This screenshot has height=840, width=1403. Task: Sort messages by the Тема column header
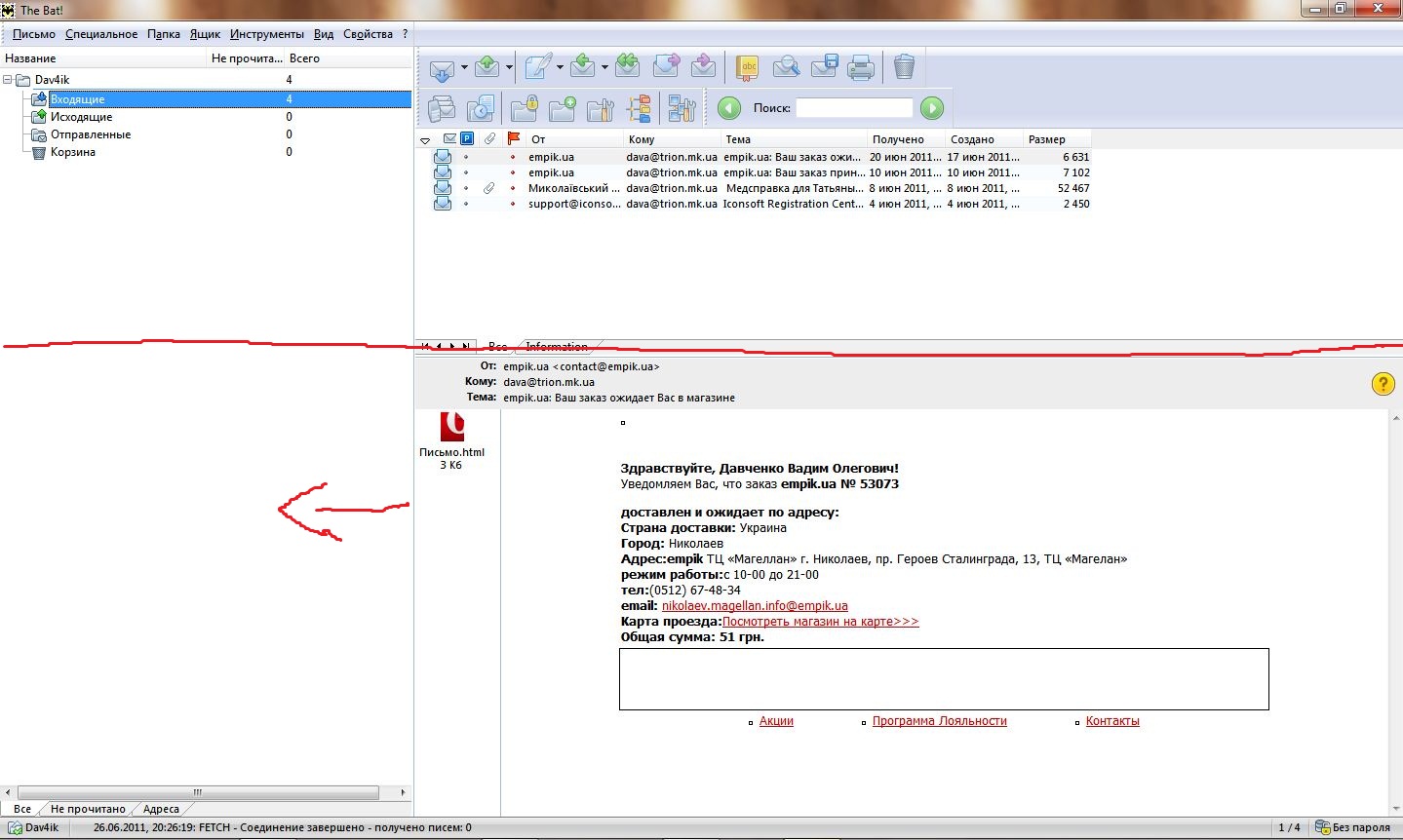pyautogui.click(x=794, y=139)
